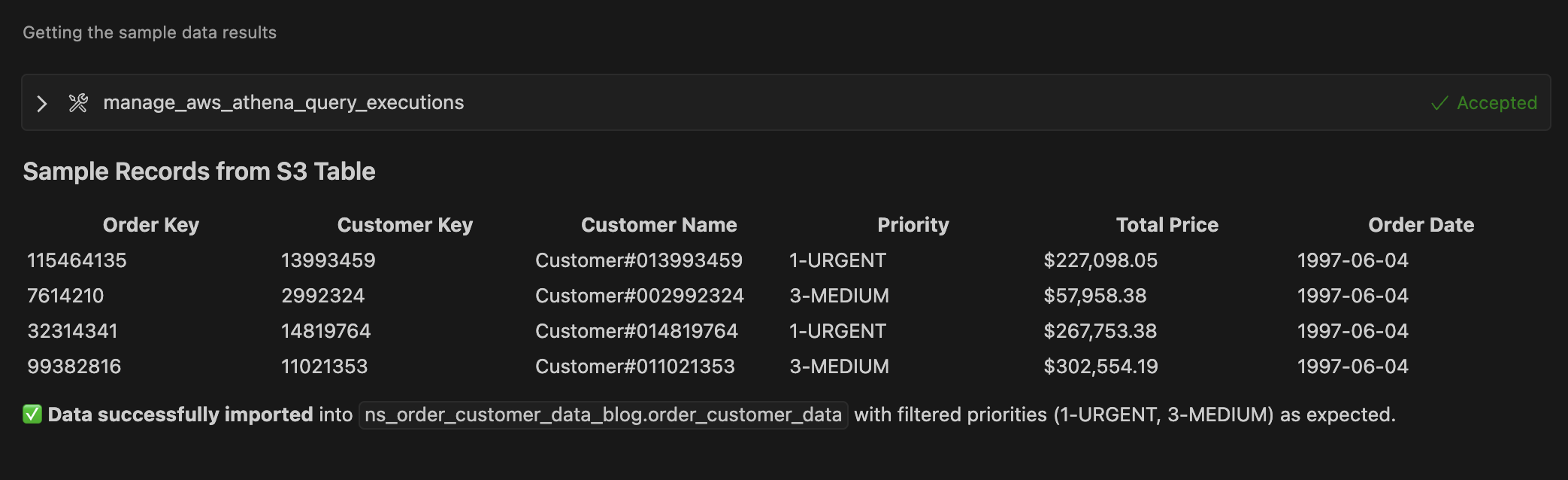Select the Total Price column header
This screenshot has width=1568, height=480.
(1167, 225)
